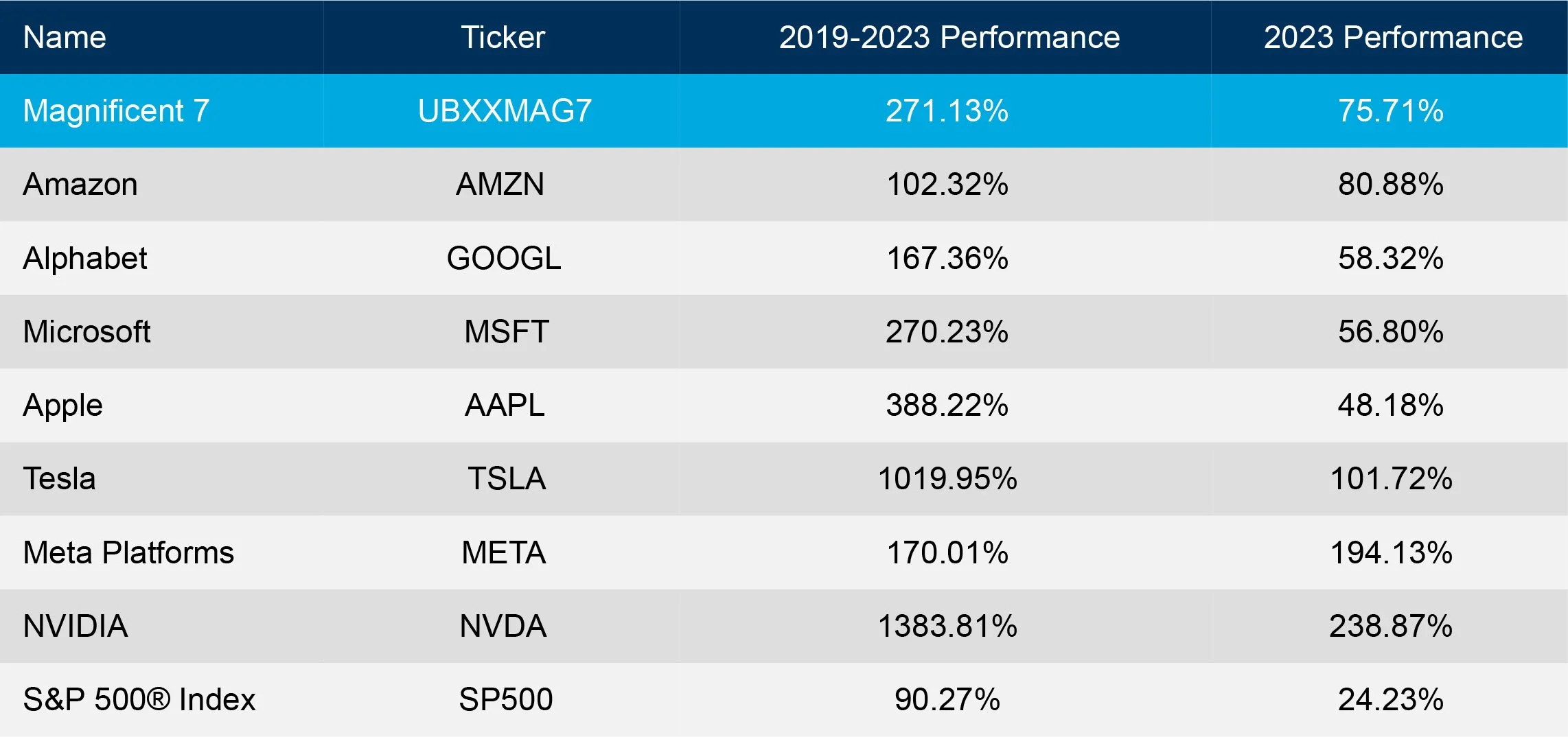Click the Meta Platforms name cell
Screen dimensions: 1568x737
pyautogui.click(x=128, y=552)
